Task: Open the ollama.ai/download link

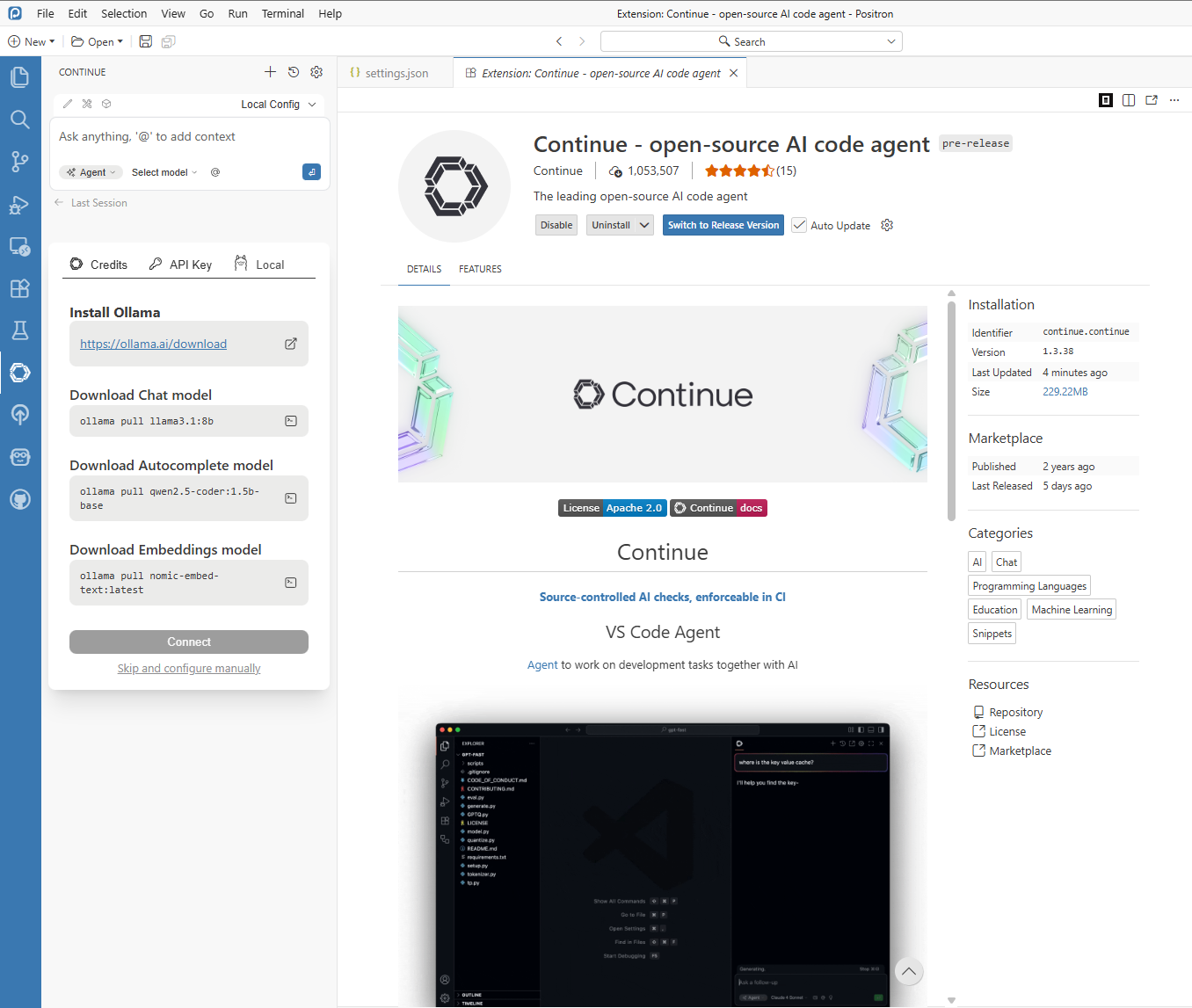Action: click(x=153, y=344)
